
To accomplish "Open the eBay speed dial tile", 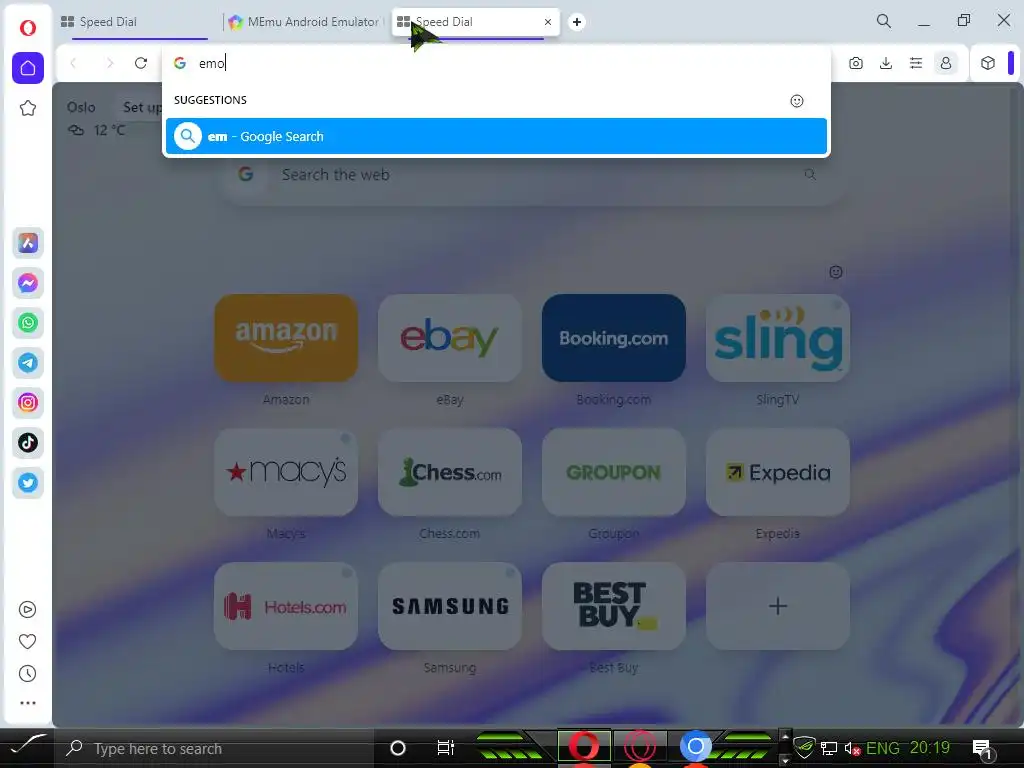I will [x=450, y=338].
